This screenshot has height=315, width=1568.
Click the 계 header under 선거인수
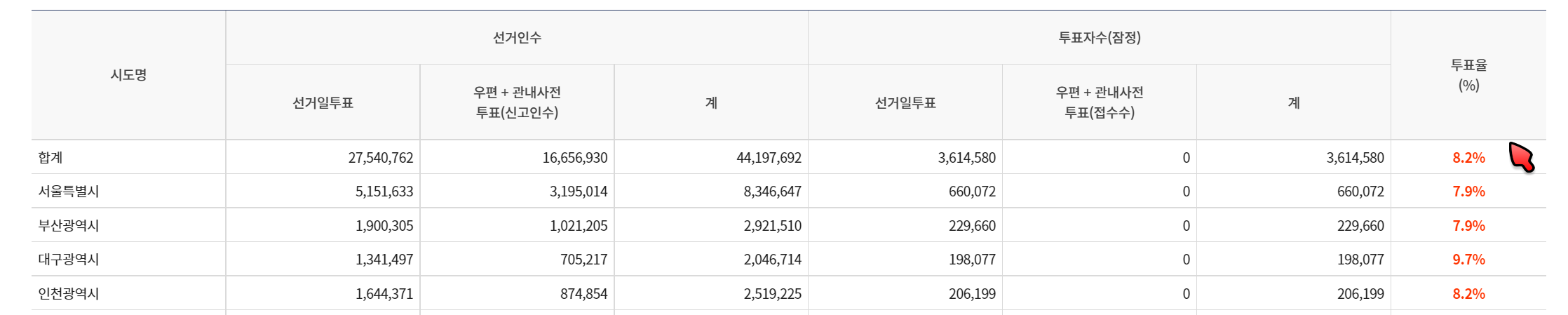(711, 103)
